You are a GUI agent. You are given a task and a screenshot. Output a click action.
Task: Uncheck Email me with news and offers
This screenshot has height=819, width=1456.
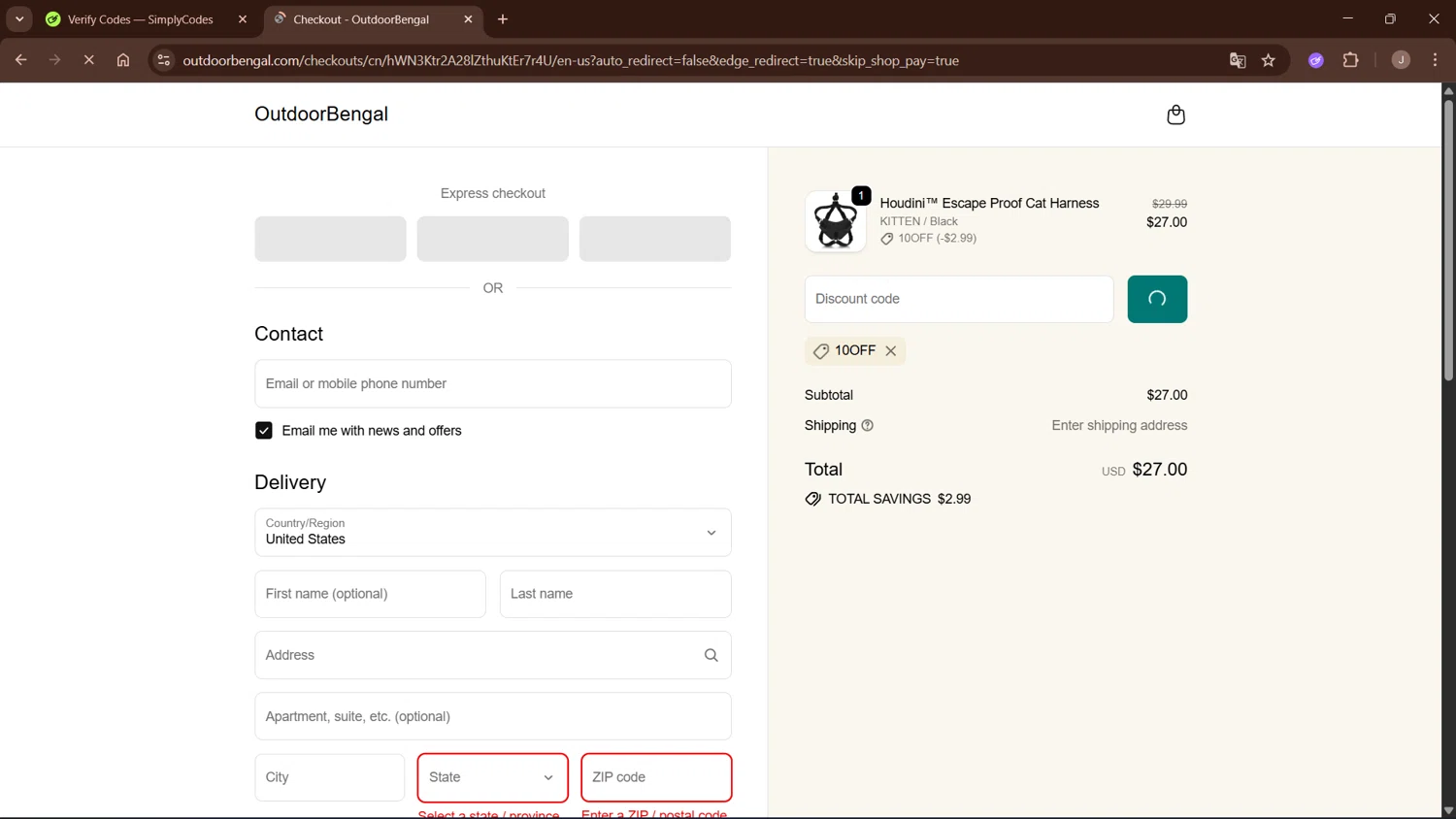(264, 431)
